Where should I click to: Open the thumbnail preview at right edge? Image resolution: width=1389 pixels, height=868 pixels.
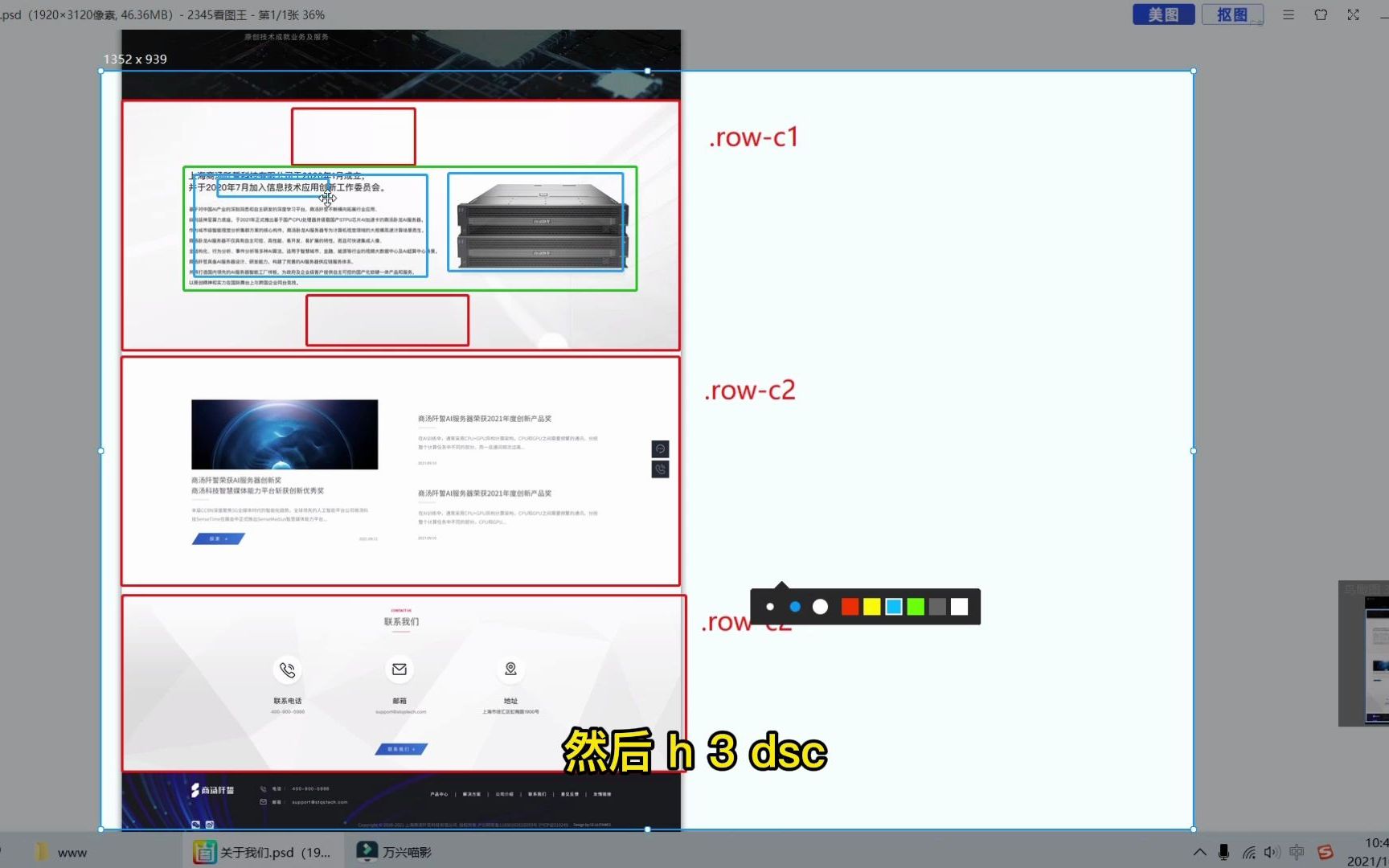pos(1364,653)
